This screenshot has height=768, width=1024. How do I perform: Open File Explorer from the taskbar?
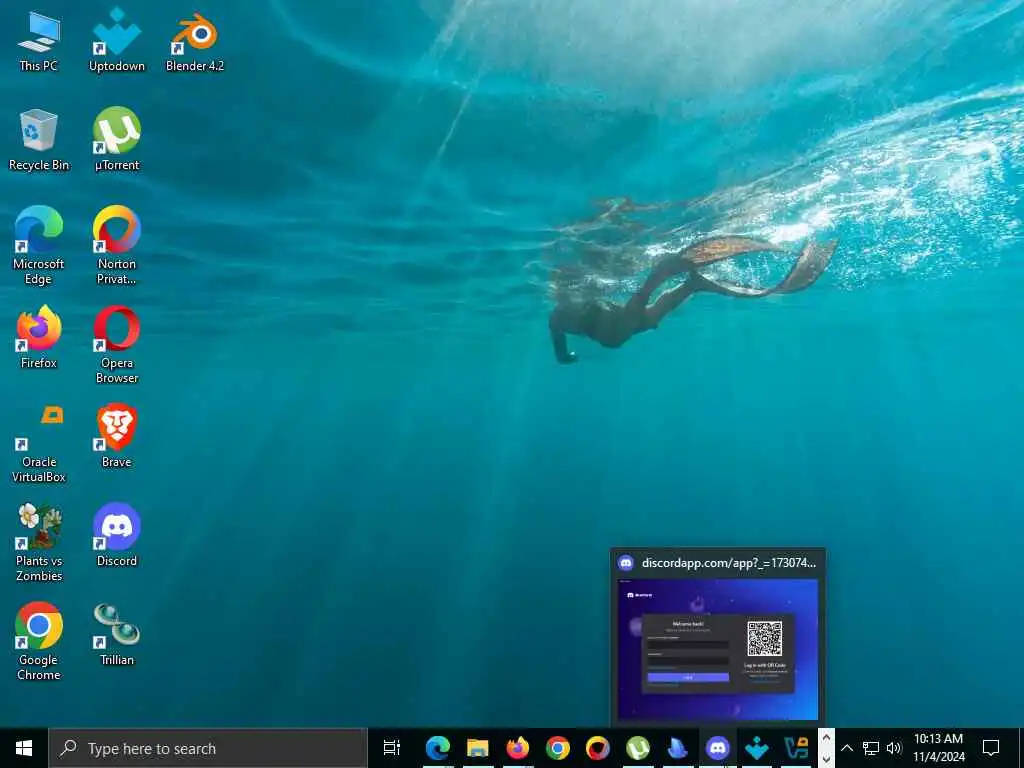(478, 748)
